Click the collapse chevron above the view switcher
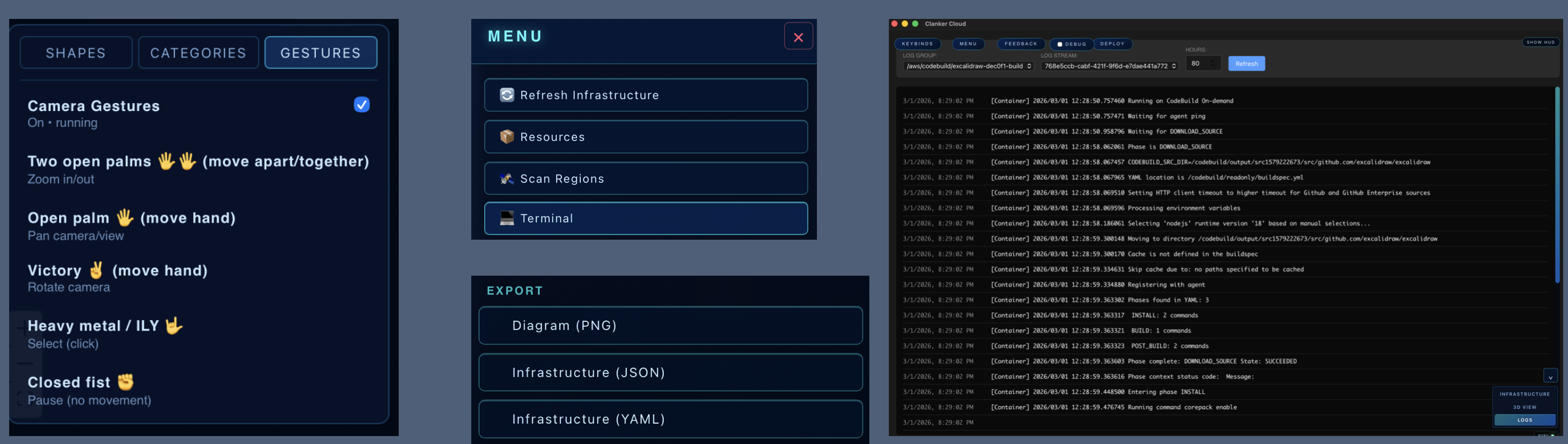The width and height of the screenshot is (1568, 444). click(x=1550, y=377)
